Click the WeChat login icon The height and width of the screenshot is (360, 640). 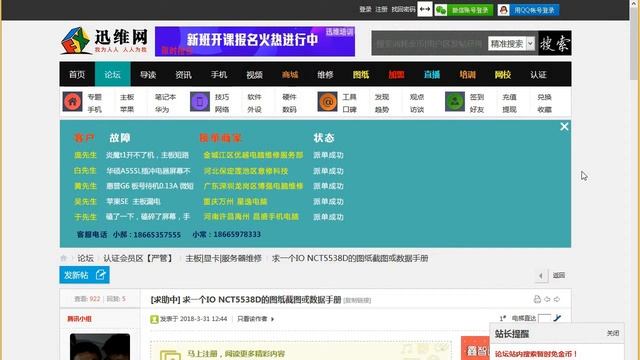(441, 10)
